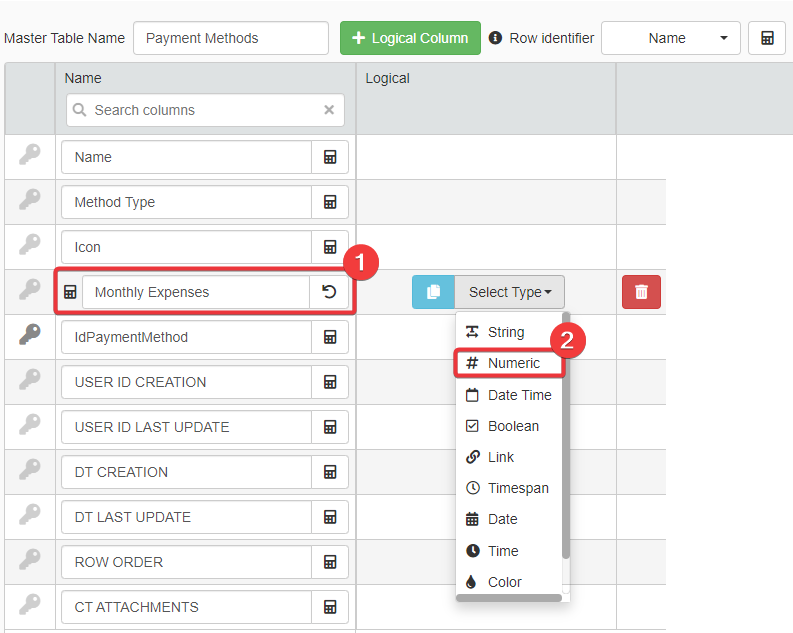Click calculator icon in the Method Type row
Image resolution: width=793 pixels, height=633 pixels.
(x=330, y=202)
